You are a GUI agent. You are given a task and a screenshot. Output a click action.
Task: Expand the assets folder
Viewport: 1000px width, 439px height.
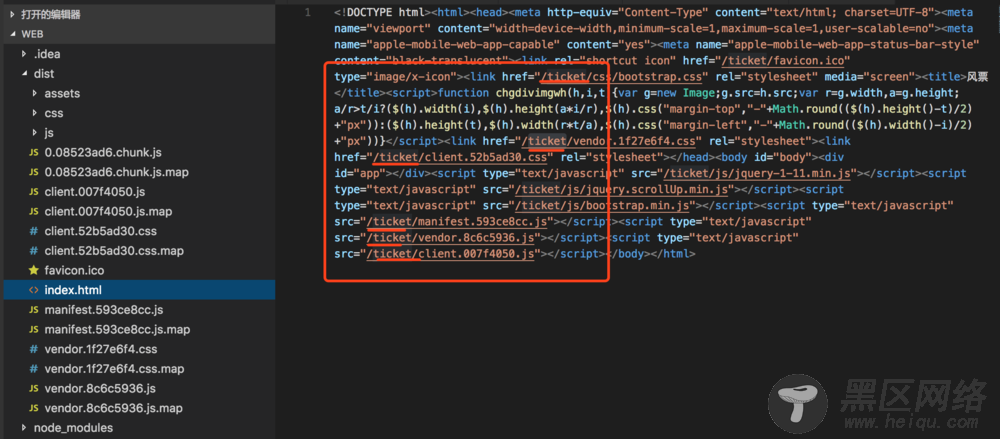coord(34,93)
